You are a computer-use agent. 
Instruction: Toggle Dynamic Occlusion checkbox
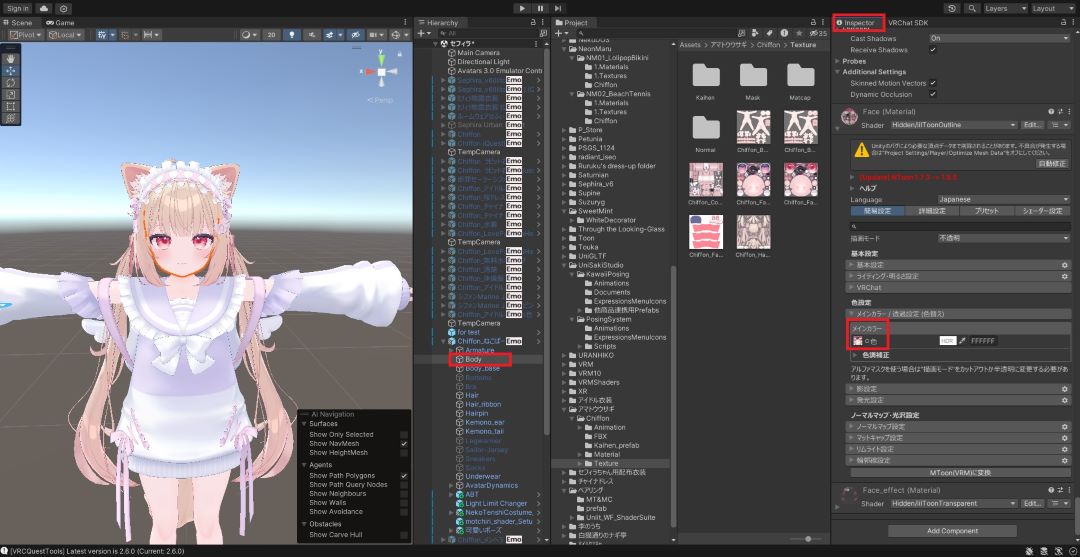pos(933,94)
